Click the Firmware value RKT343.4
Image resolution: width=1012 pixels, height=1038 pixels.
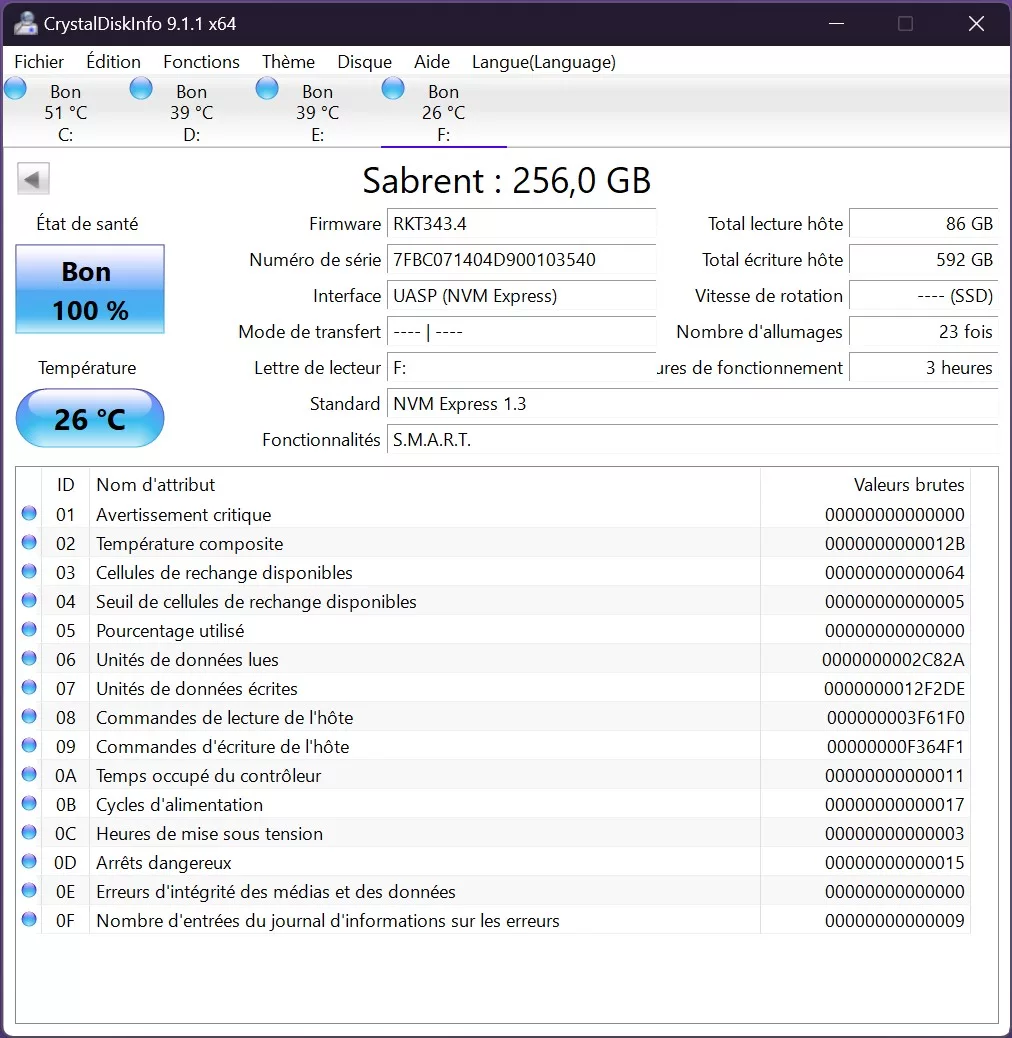click(x=521, y=224)
